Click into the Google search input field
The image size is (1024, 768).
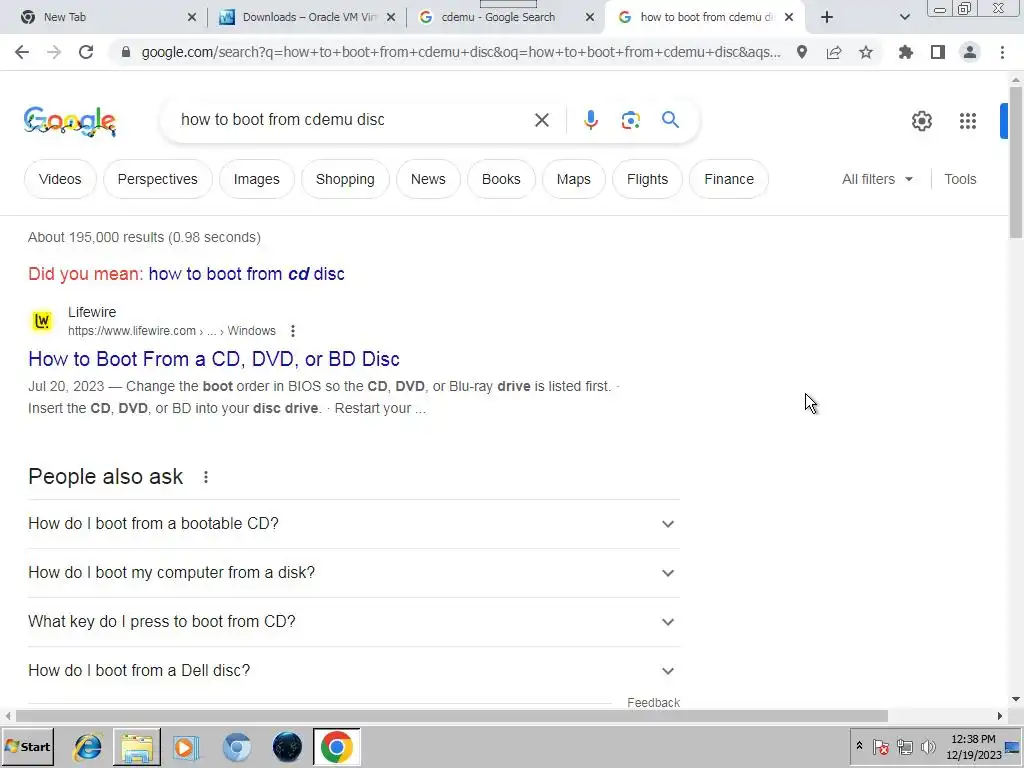pyautogui.click(x=353, y=120)
